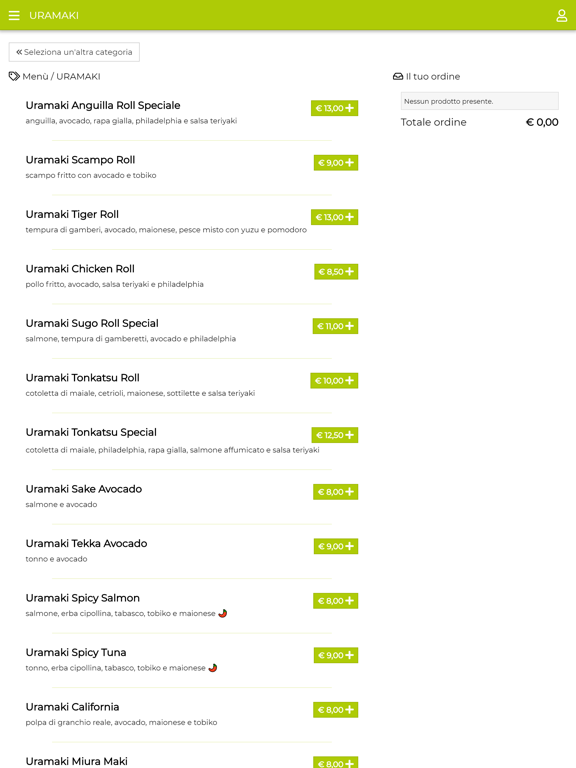Select the Uramaki Tiger Roll item title
The width and height of the screenshot is (576, 768).
pyautogui.click(x=72, y=215)
